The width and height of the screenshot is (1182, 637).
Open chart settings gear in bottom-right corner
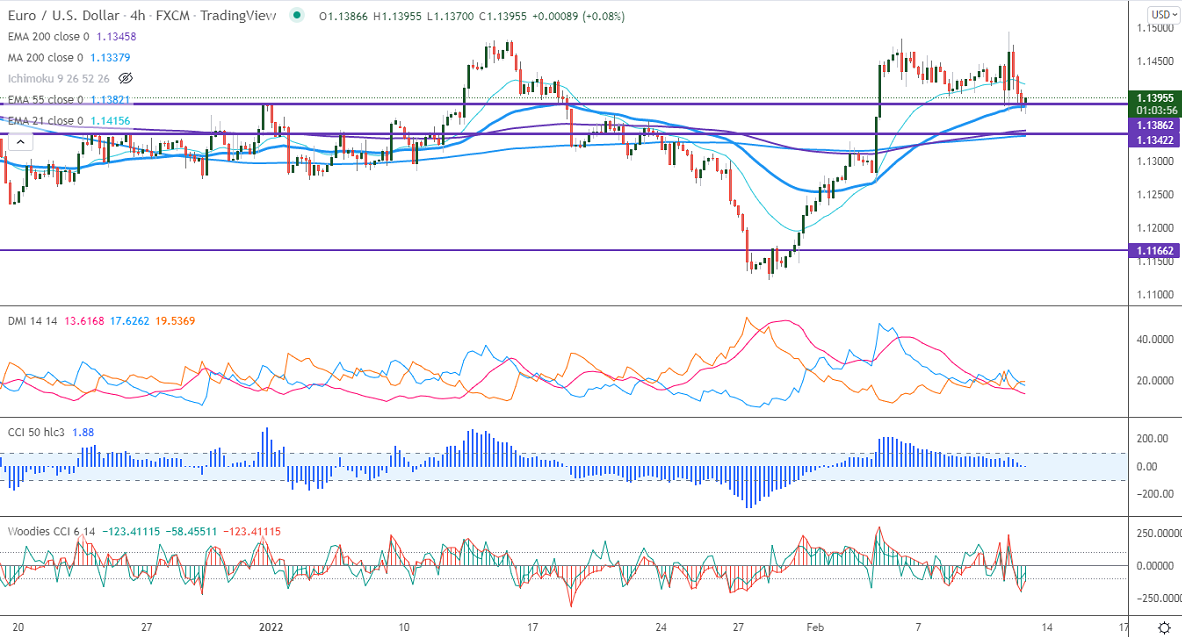click(1164, 627)
